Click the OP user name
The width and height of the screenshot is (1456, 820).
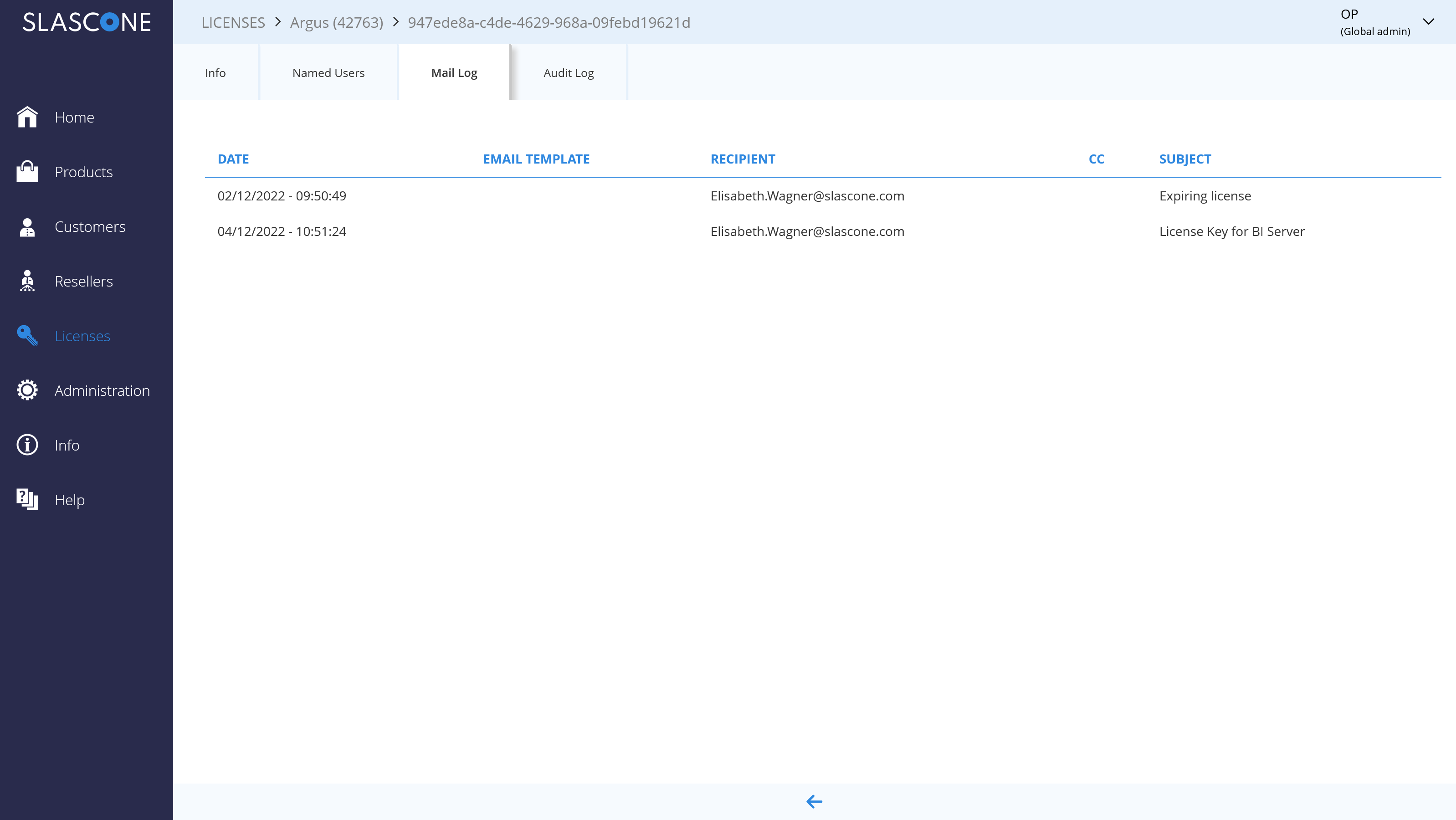pos(1349,14)
